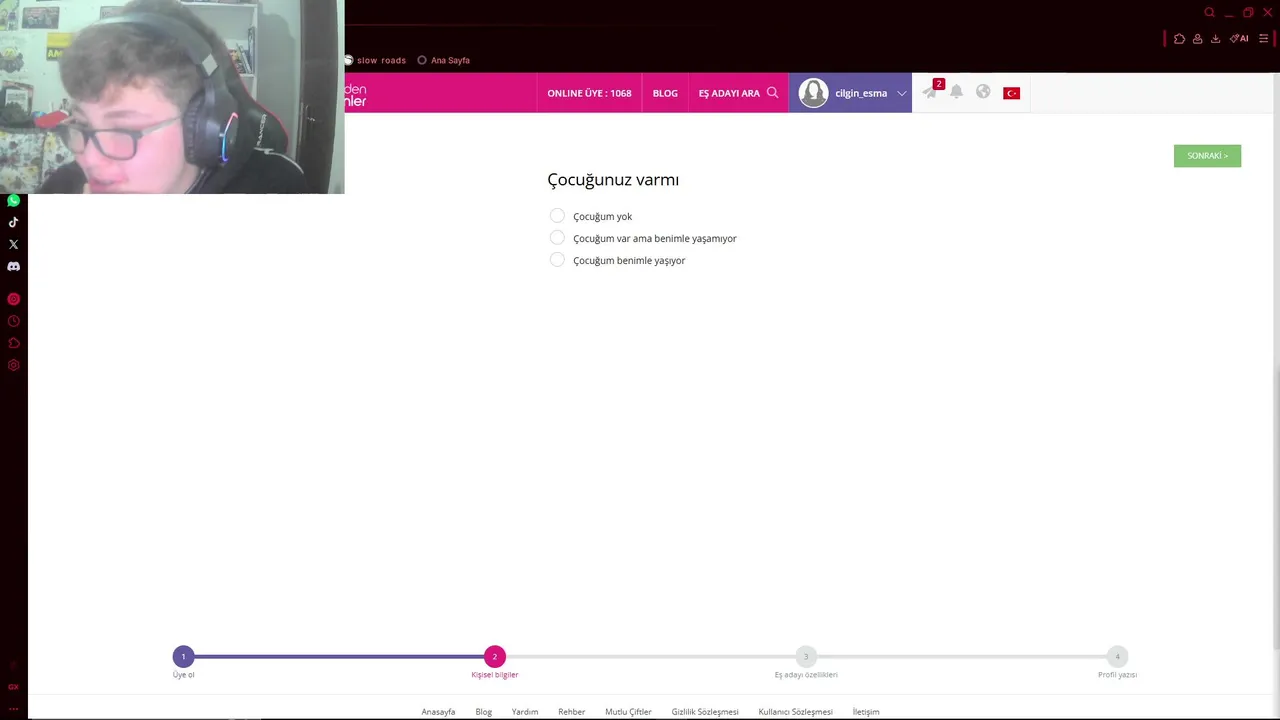Open browser Settings gear in sidebar

click(13, 365)
